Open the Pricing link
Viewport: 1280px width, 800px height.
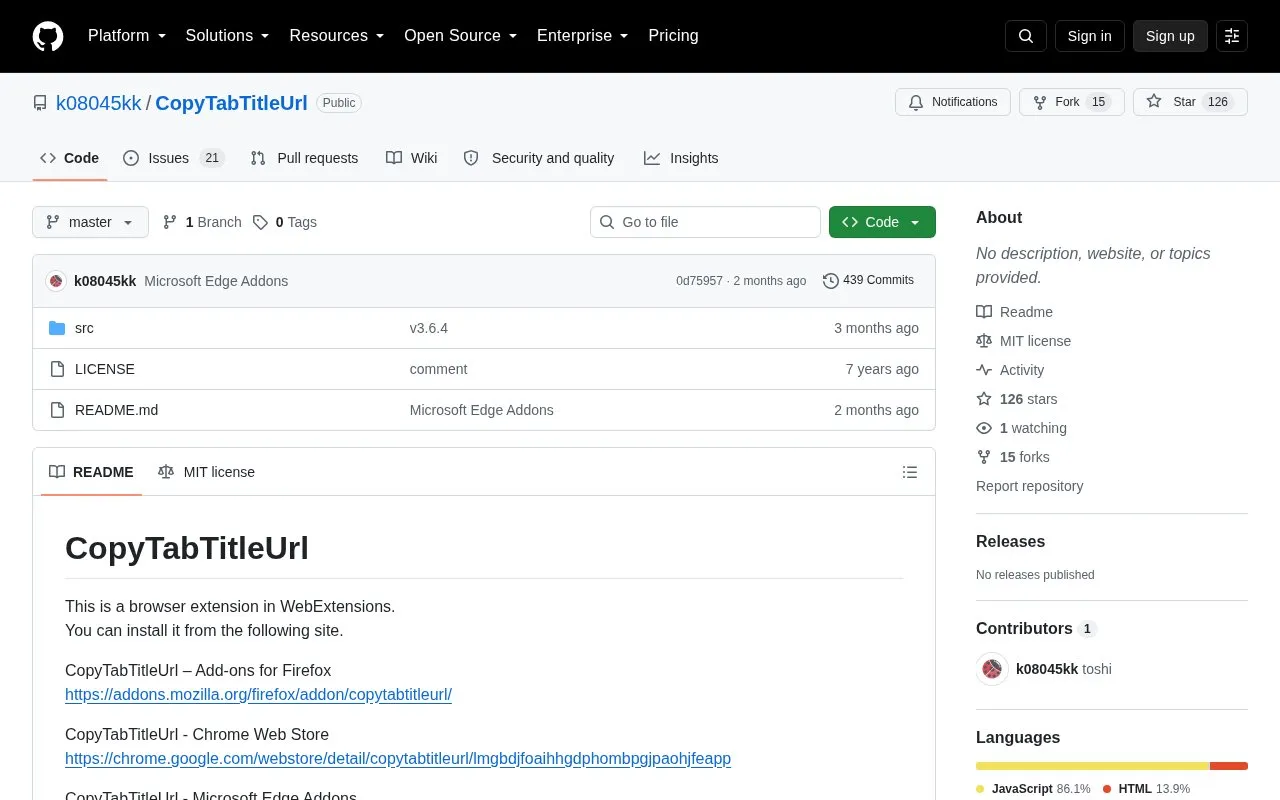coord(673,36)
